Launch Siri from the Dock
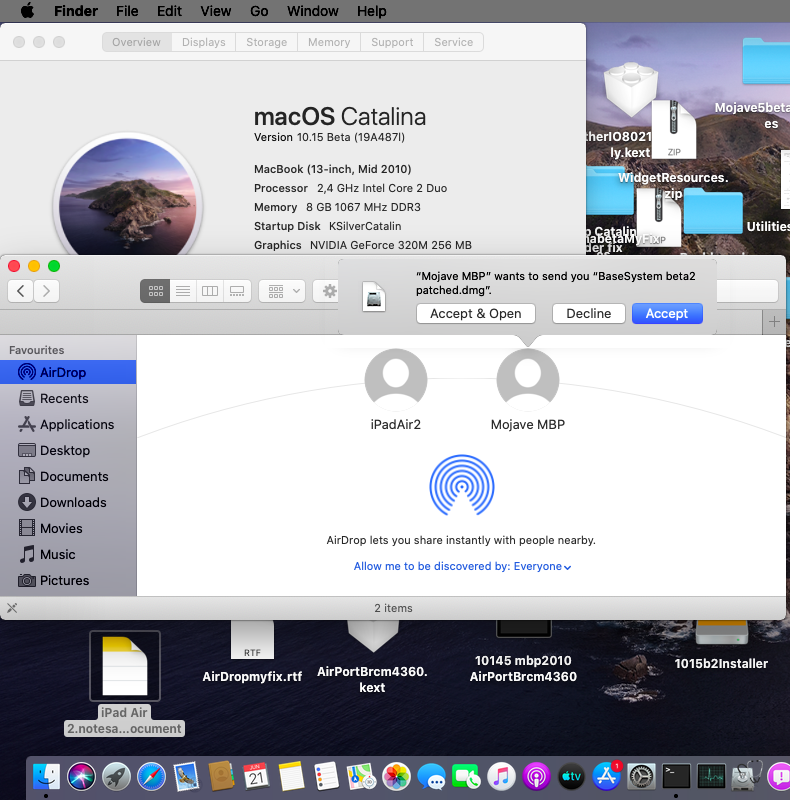Viewport: 790px width, 800px height. (x=81, y=777)
